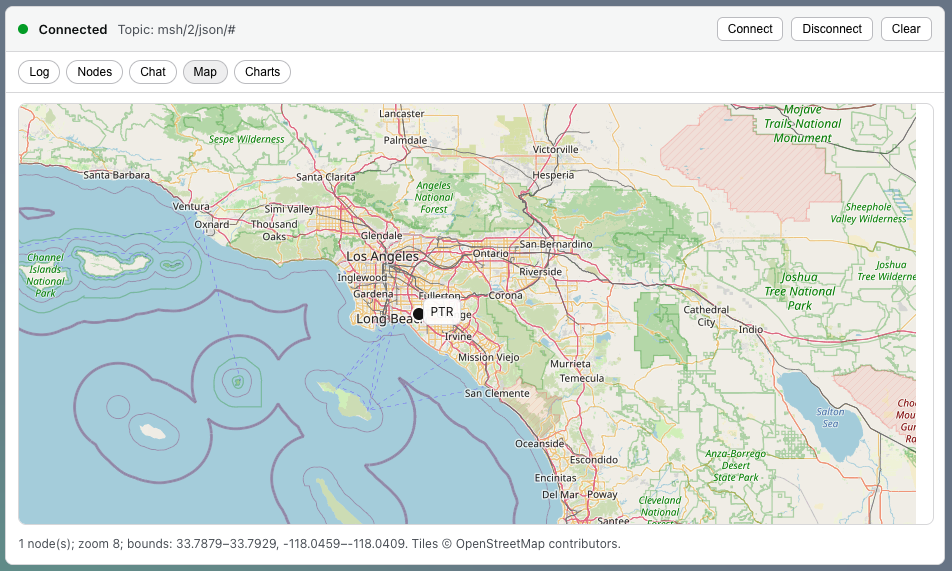The width and height of the screenshot is (952, 571).
Task: Open the Nodes tab
Action: coord(95,72)
